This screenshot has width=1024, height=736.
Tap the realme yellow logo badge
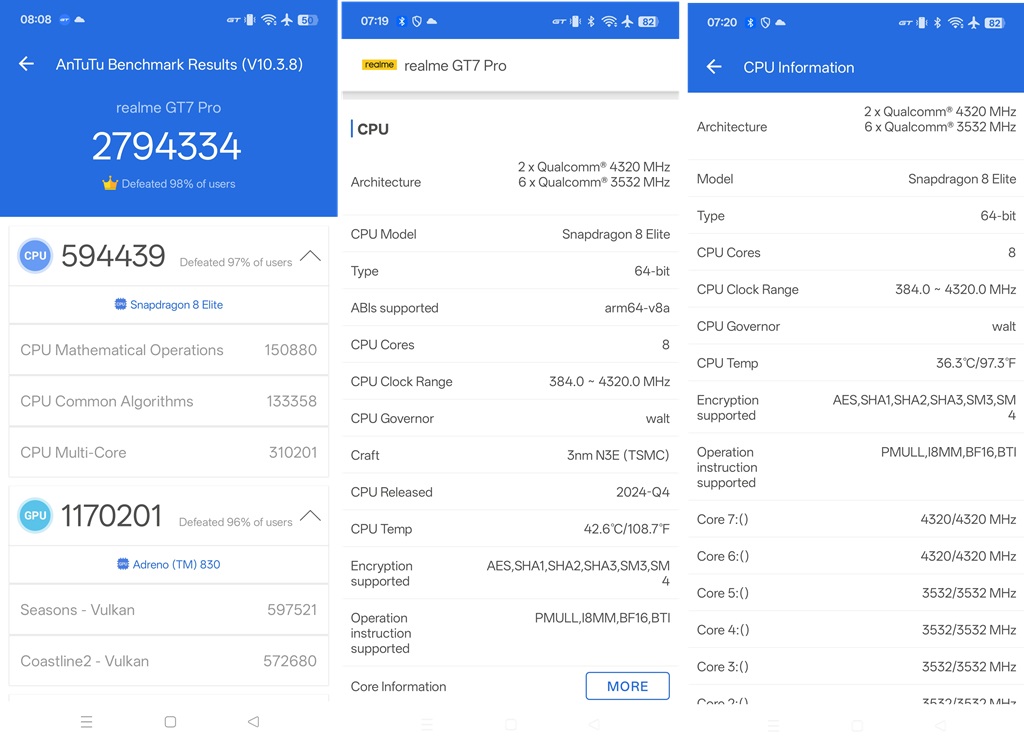tap(379, 65)
